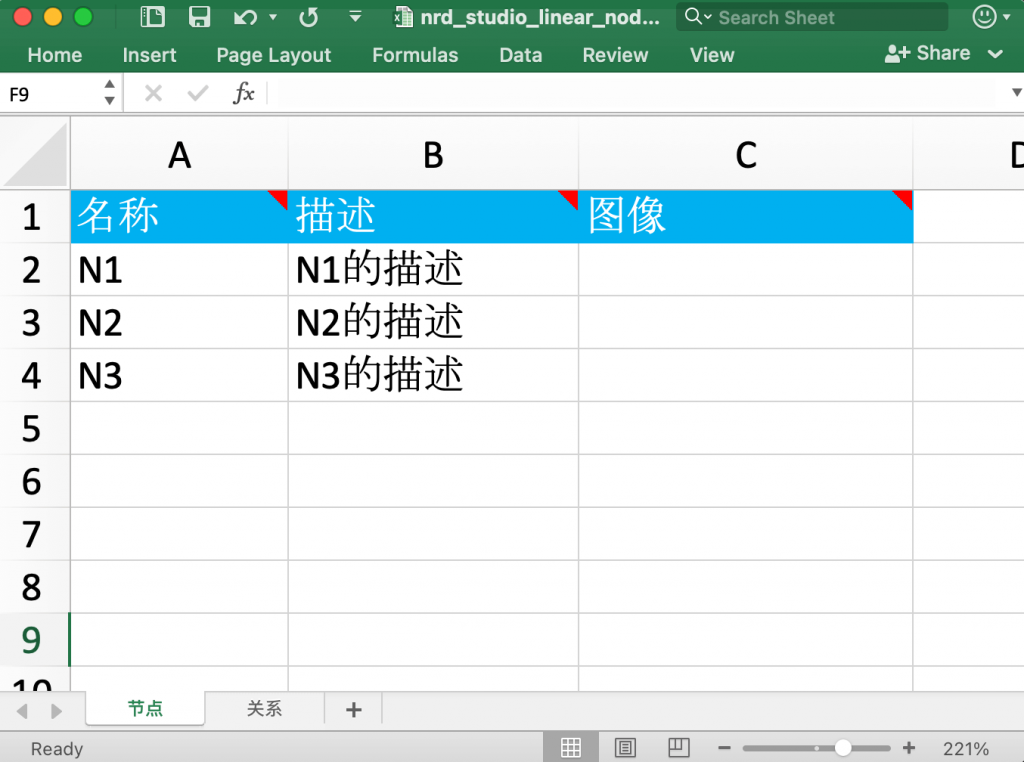Click the Share button
Viewport: 1024px width, 762px height.
929,54
